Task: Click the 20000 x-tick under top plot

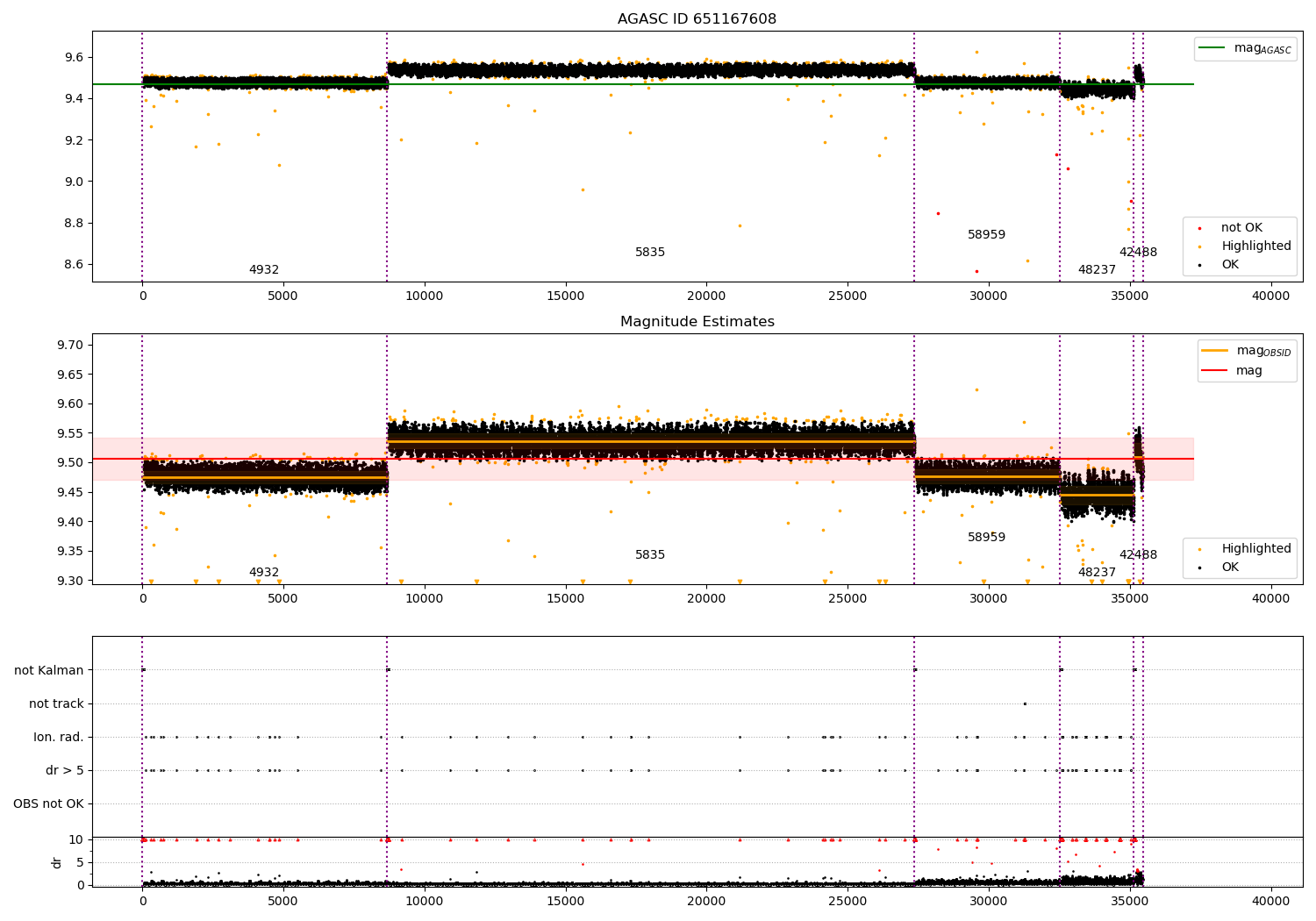Action: click(x=706, y=296)
